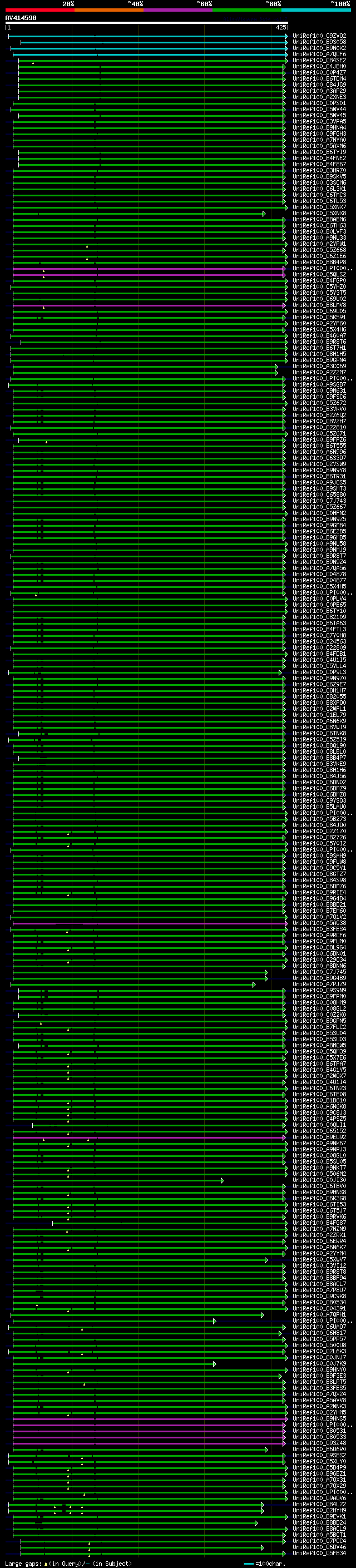Select hit label UniRef100_B9EVK1
The image size is (356, 1568).
point(319,1516)
